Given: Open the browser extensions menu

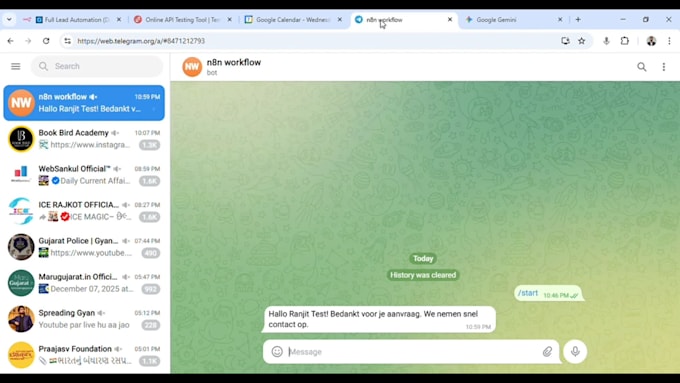Looking at the screenshot, I should [x=624, y=41].
